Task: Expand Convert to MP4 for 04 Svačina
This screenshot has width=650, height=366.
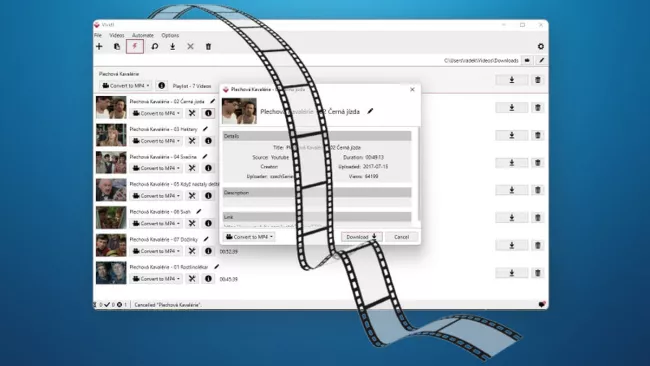Action: click(x=156, y=168)
